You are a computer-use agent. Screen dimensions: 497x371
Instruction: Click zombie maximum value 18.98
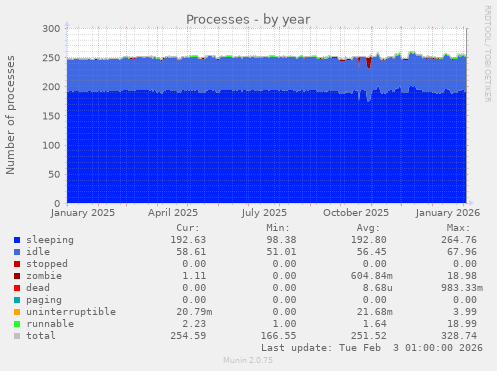(x=462, y=276)
